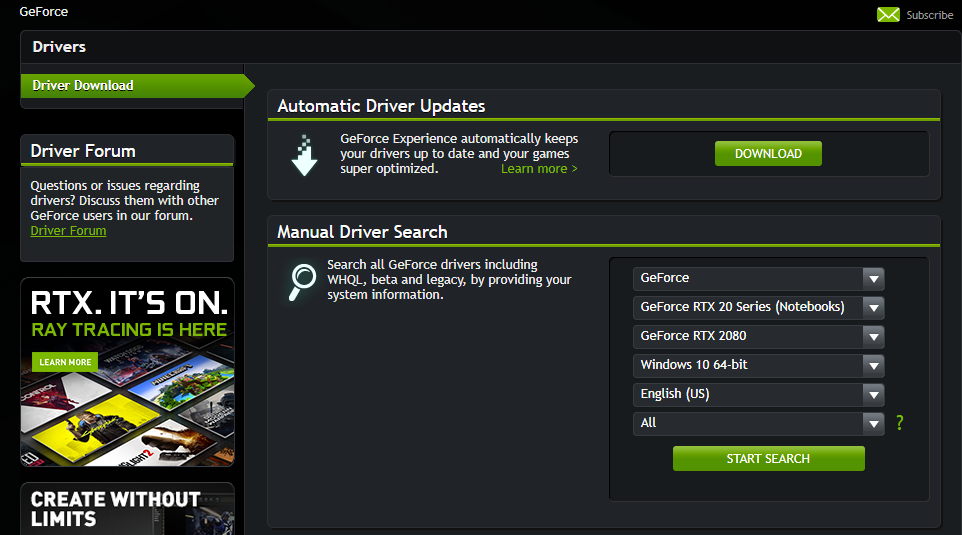Expand the GeForce RTX 20 Series dropdown
Image resolution: width=962 pixels, height=535 pixels.
pos(758,307)
